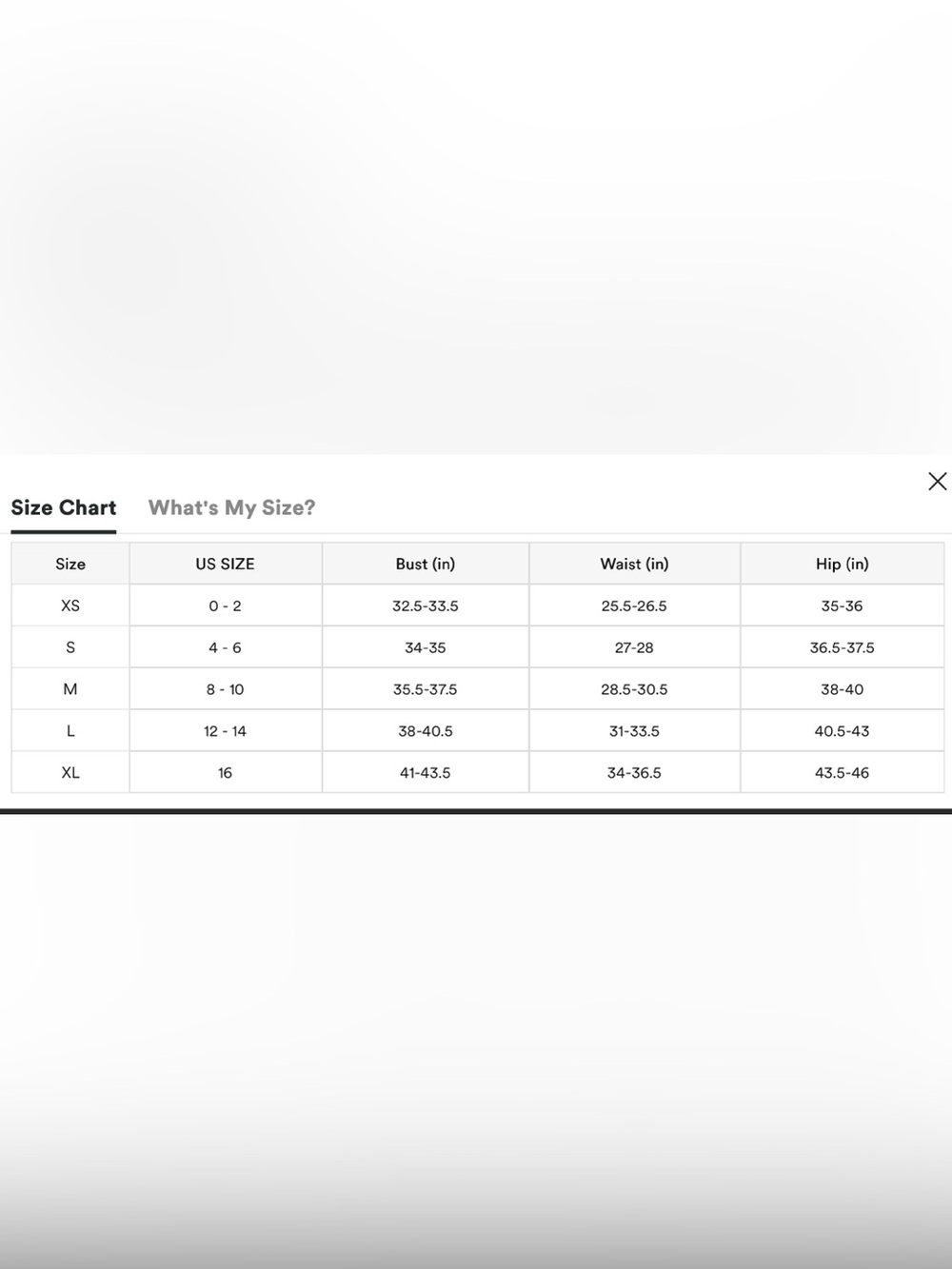Select the Size Chart tab

(64, 507)
